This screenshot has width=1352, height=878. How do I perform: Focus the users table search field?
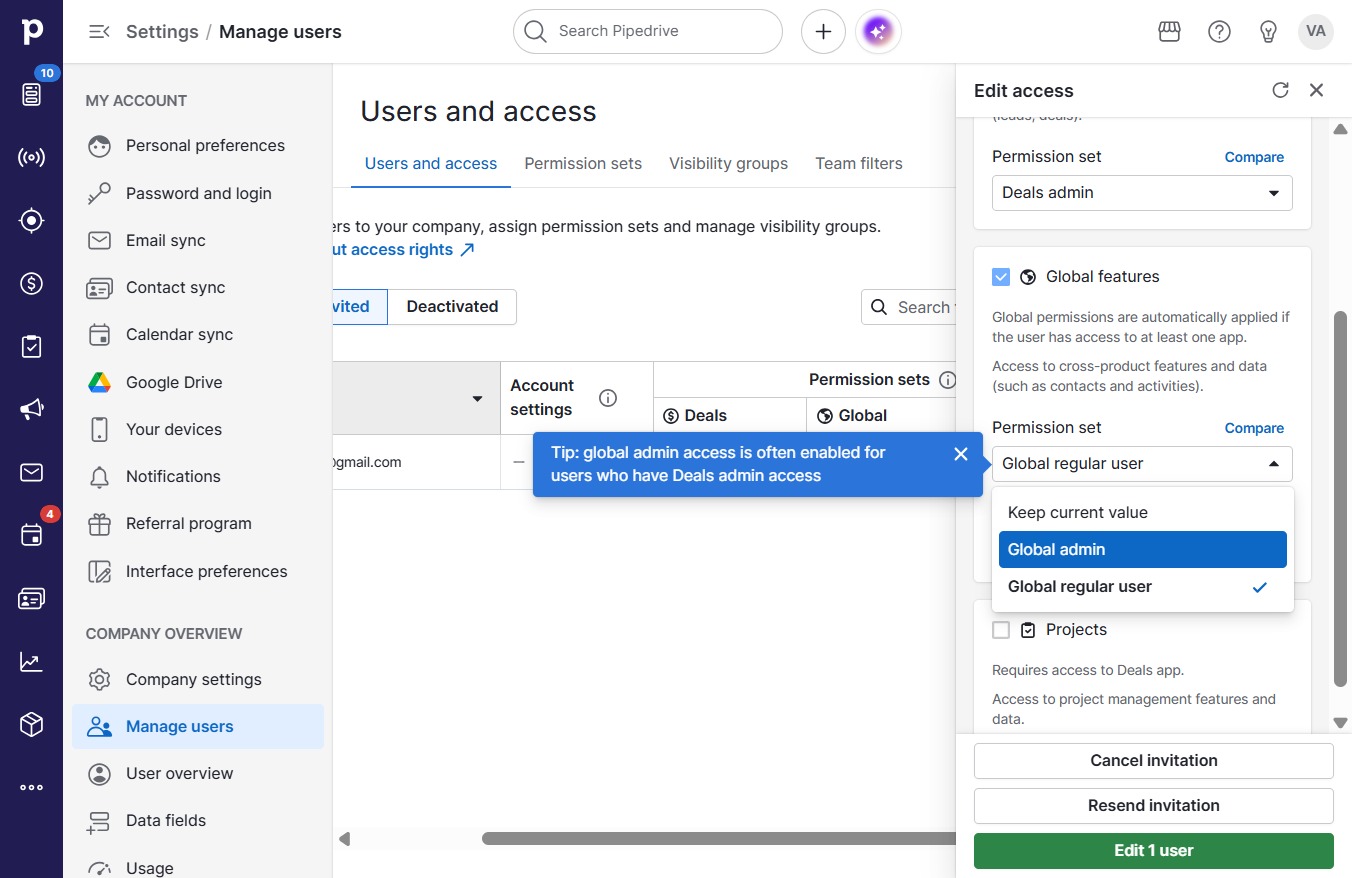tap(909, 307)
